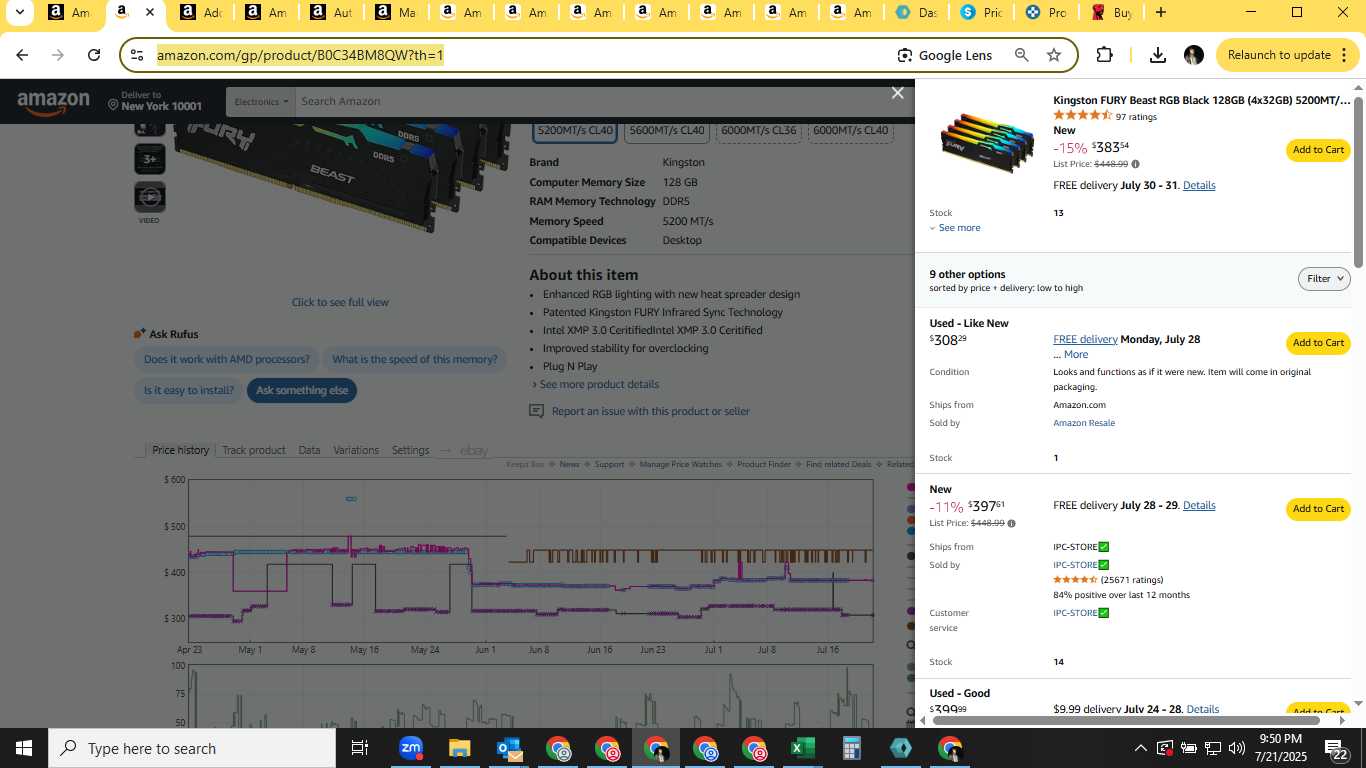Show info icon beside IPC-STORE List Price

tap(1011, 523)
